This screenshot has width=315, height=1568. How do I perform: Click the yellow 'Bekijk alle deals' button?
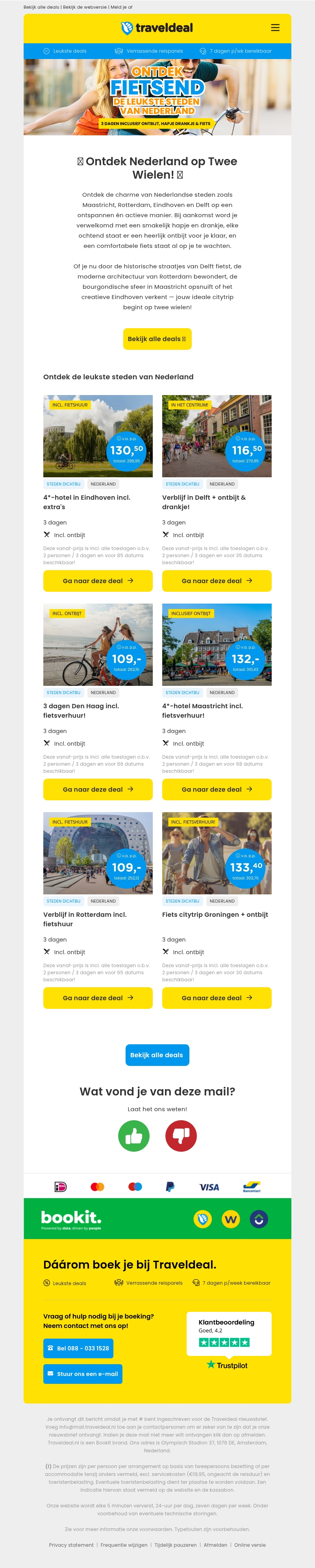coord(157,339)
